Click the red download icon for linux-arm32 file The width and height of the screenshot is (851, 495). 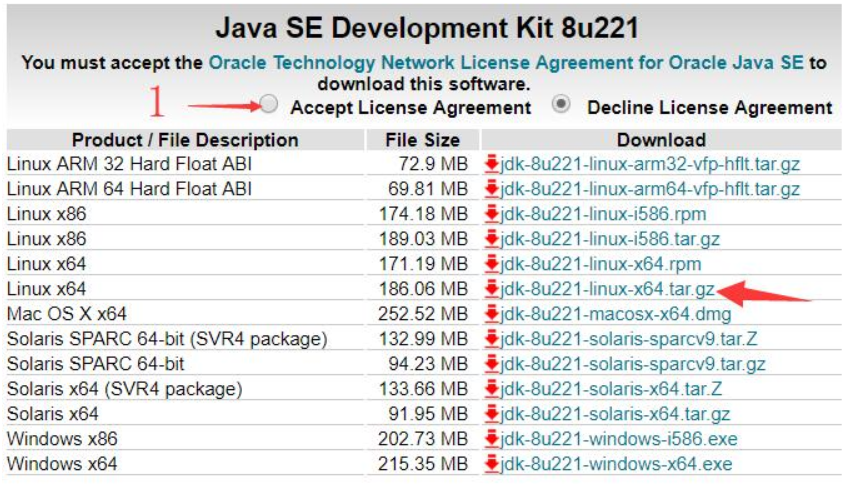click(x=492, y=163)
